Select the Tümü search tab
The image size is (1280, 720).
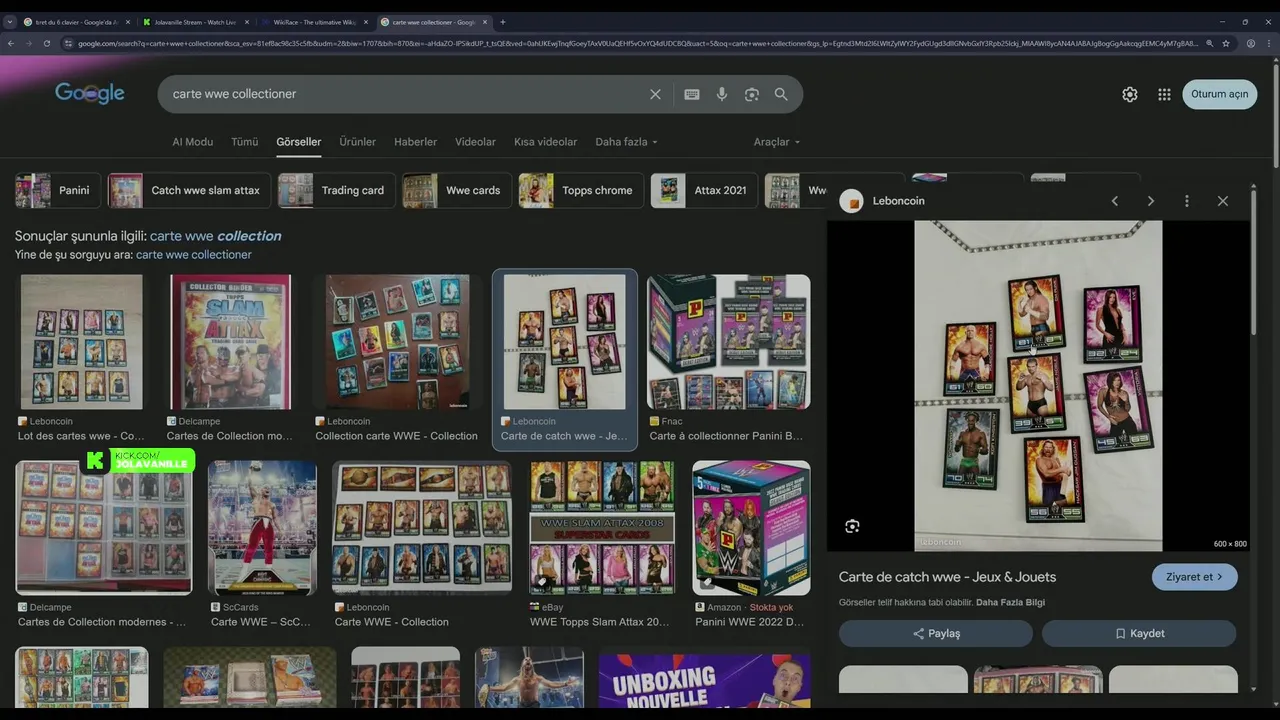pos(245,142)
